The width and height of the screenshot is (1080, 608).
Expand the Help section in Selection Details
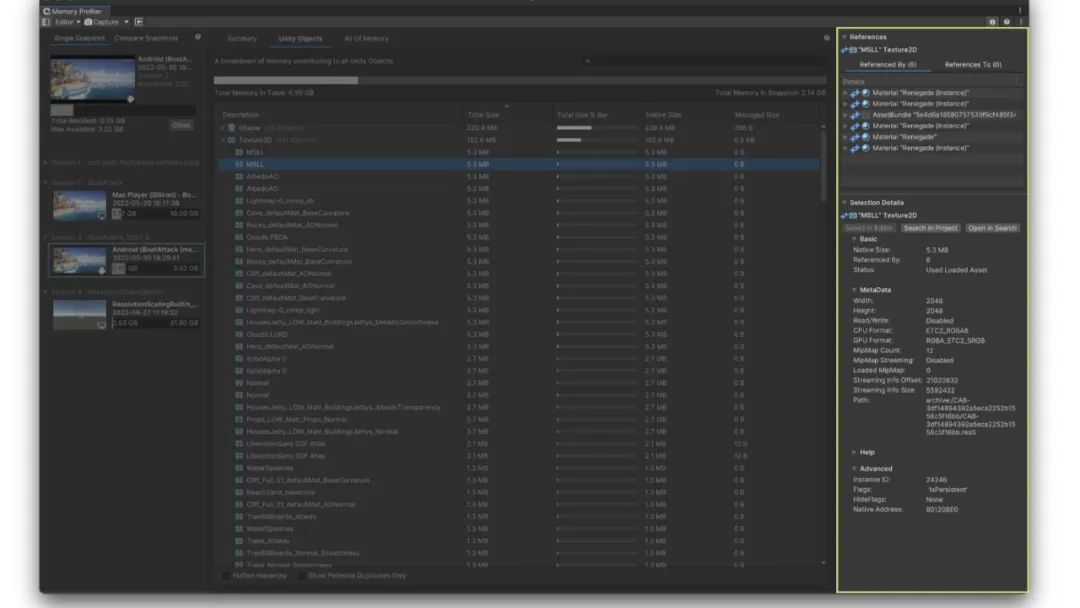854,452
